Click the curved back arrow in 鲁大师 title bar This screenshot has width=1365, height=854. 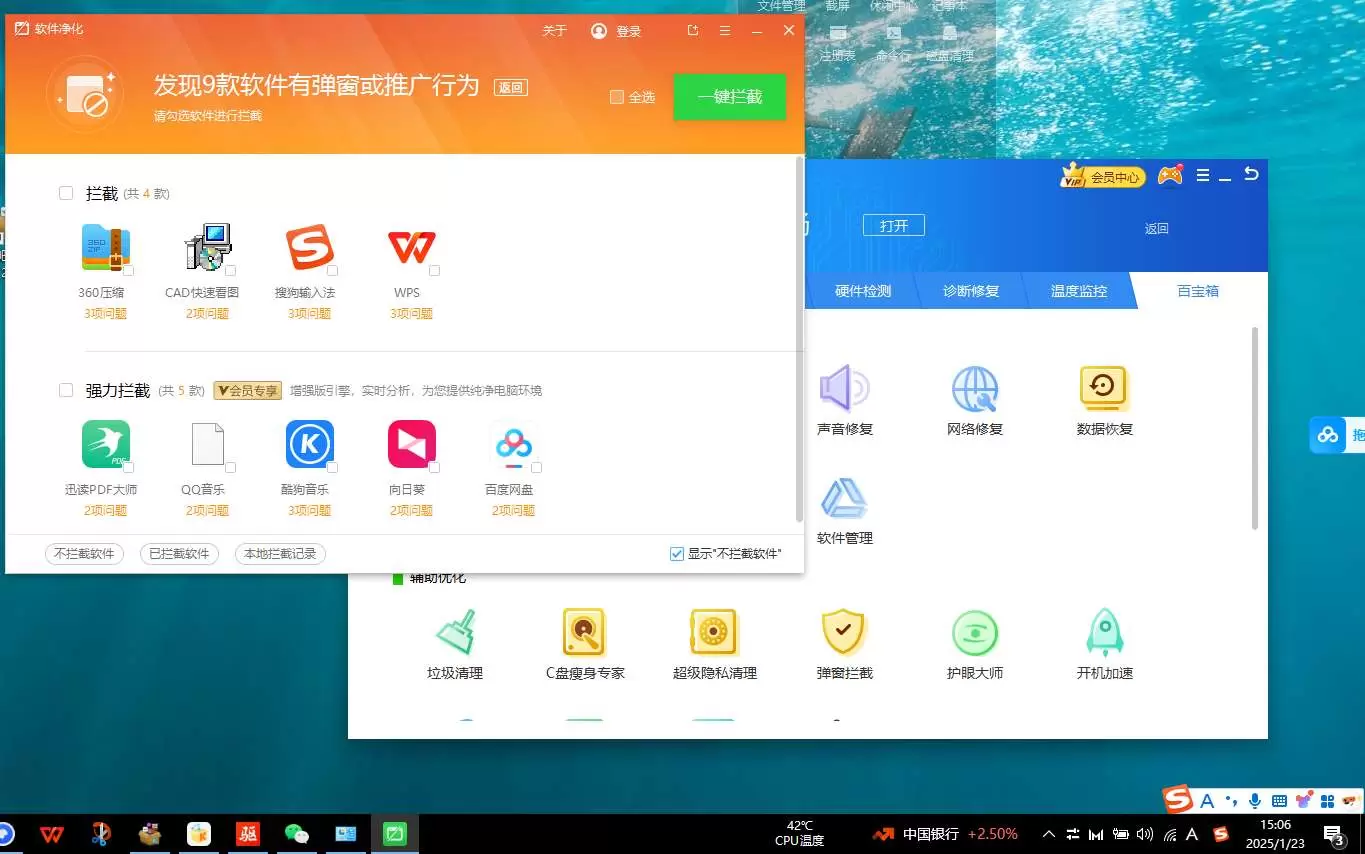pos(1250,174)
